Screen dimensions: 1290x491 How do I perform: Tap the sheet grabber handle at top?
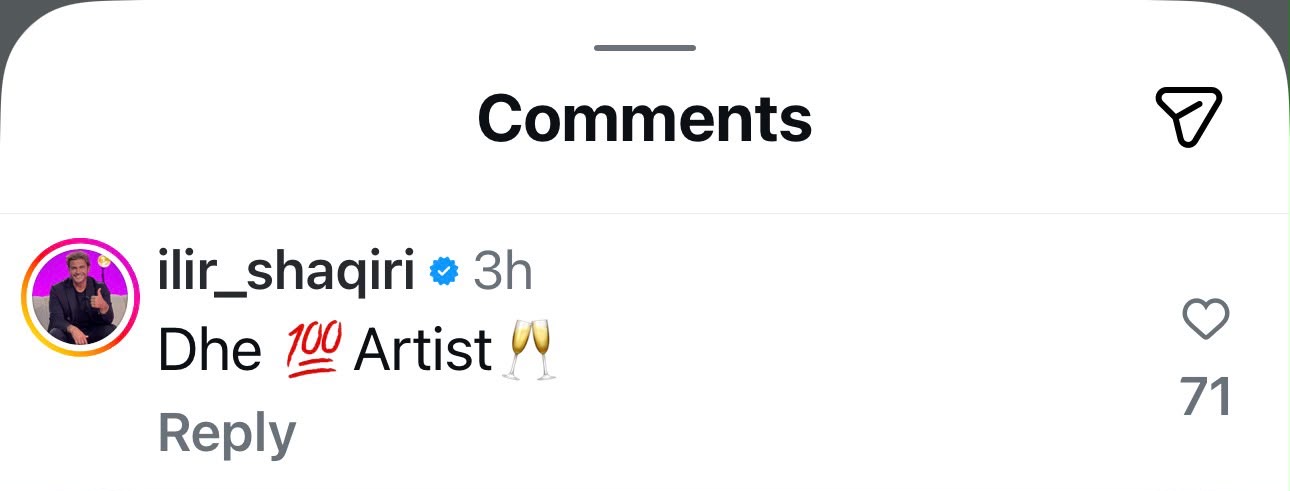coord(645,47)
